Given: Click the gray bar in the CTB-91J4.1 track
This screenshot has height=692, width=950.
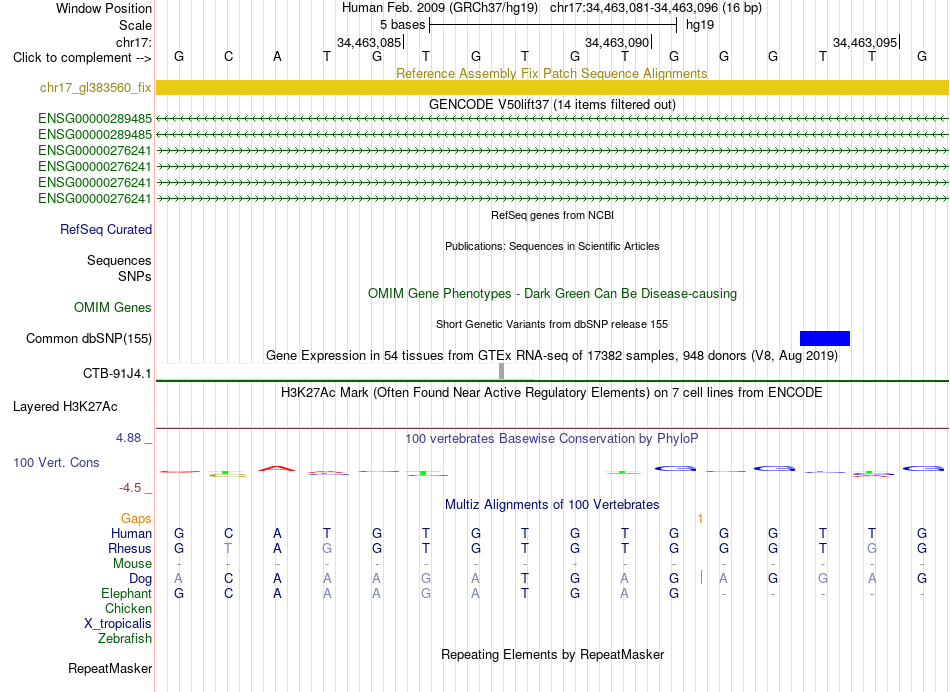Looking at the screenshot, I should pyautogui.click(x=501, y=371).
